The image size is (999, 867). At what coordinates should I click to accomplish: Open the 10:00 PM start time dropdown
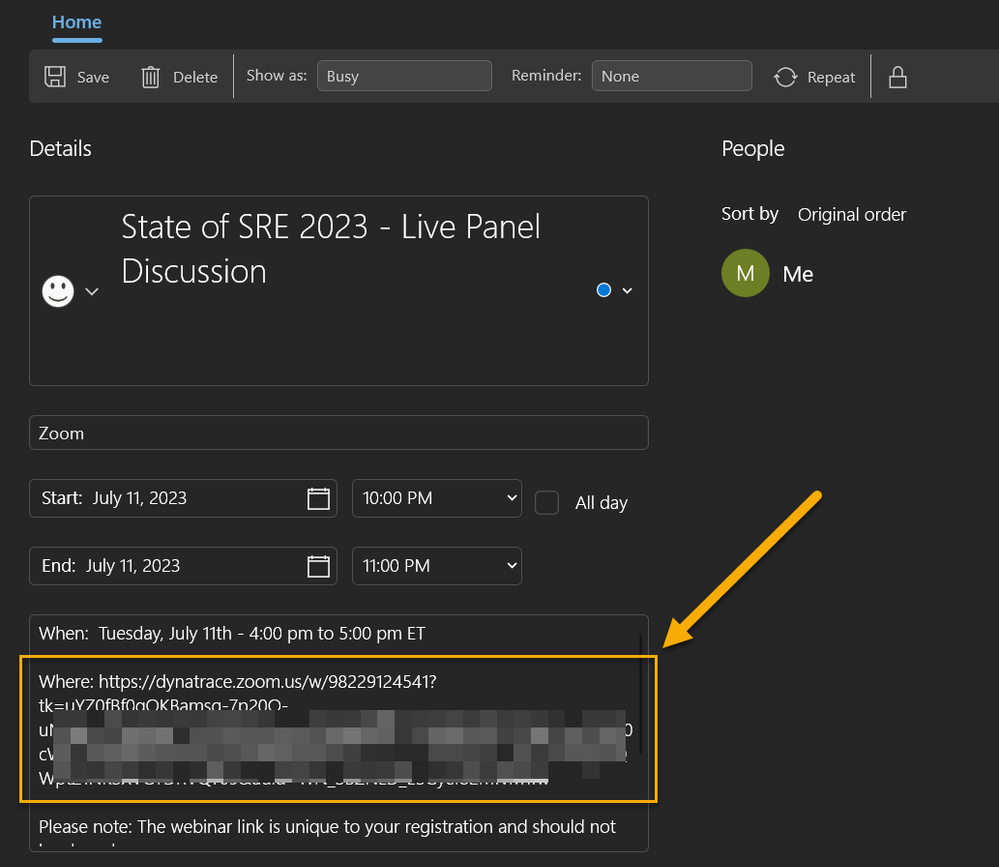(x=436, y=498)
